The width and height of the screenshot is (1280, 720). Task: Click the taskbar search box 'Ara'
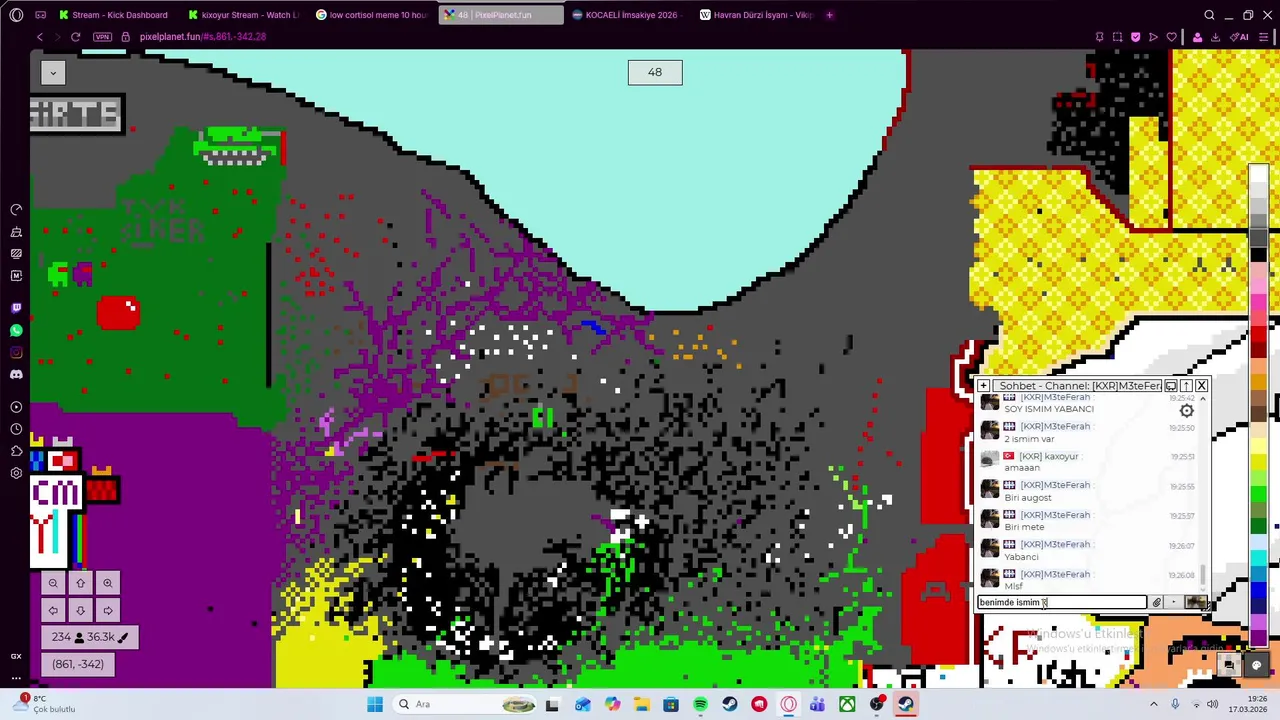point(467,704)
